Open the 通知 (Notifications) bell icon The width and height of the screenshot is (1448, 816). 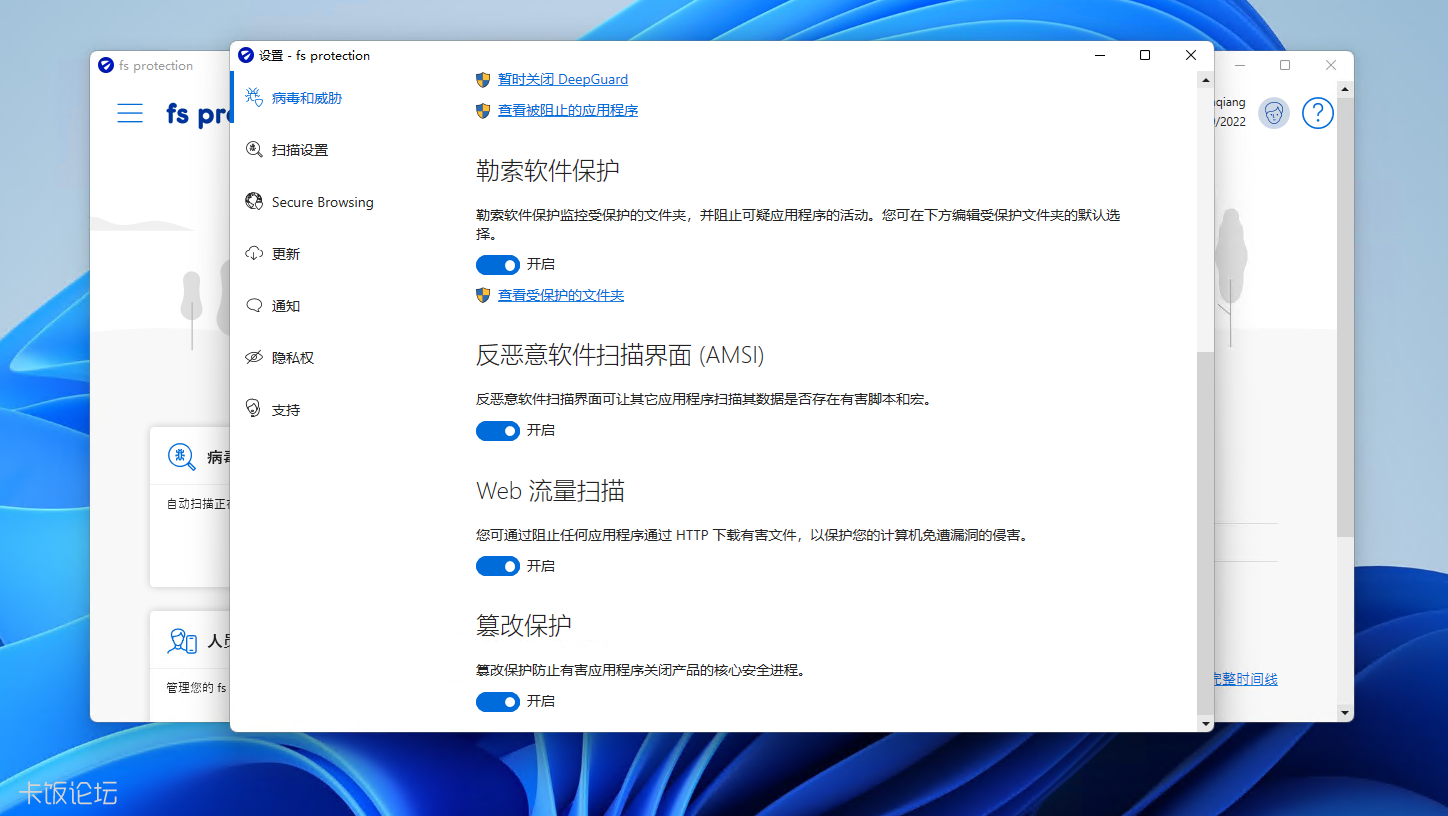pyautogui.click(x=254, y=305)
